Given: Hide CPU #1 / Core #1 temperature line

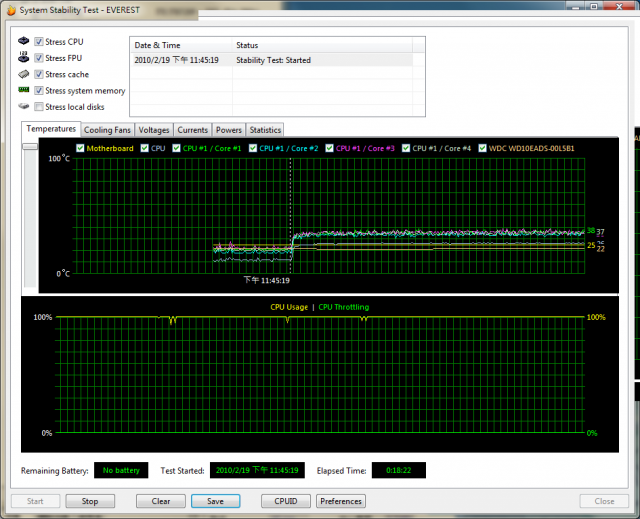Looking at the screenshot, I should click(176, 148).
